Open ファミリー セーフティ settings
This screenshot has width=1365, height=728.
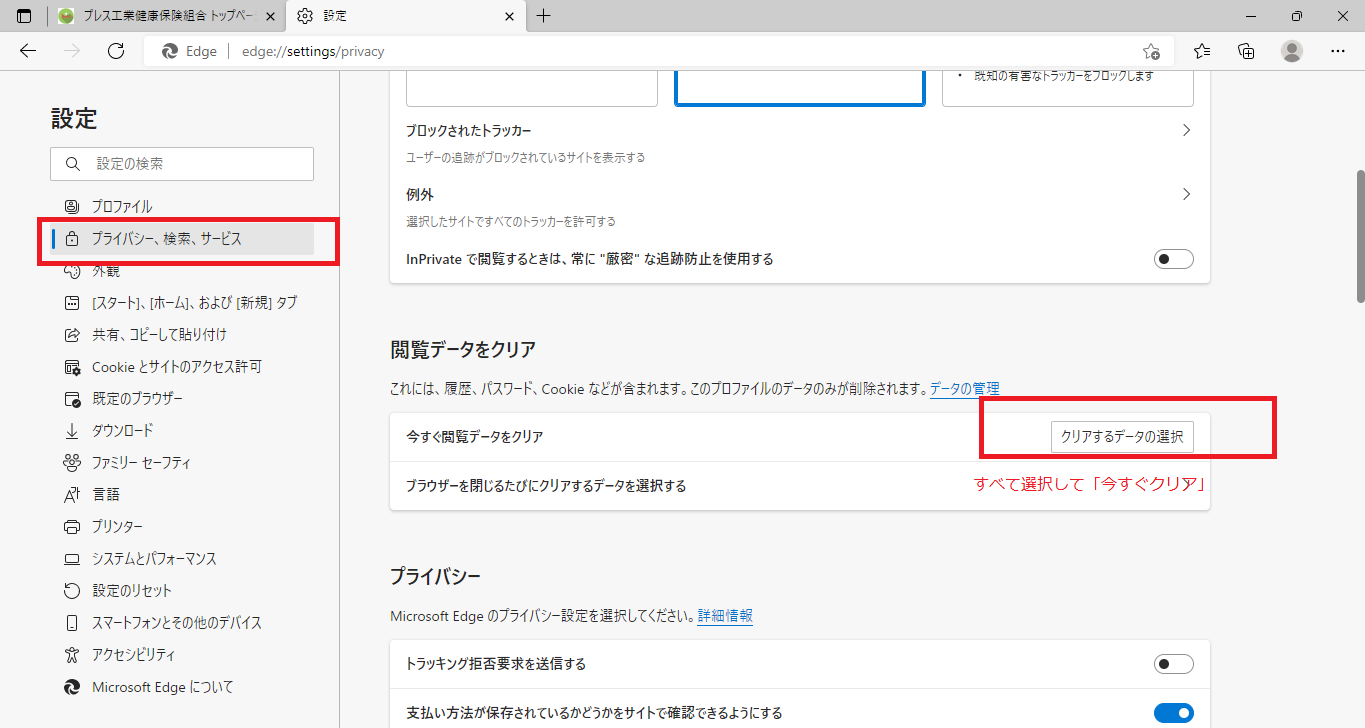pyautogui.click(x=182, y=463)
